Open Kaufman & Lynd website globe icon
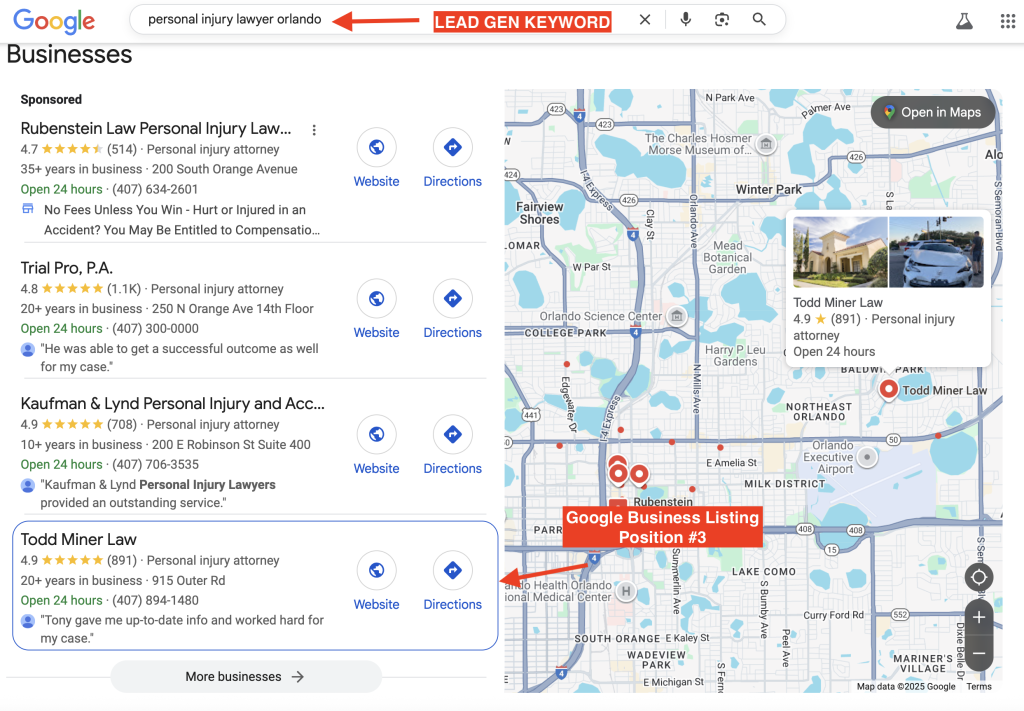Image resolution: width=1024 pixels, height=711 pixels. click(376, 434)
